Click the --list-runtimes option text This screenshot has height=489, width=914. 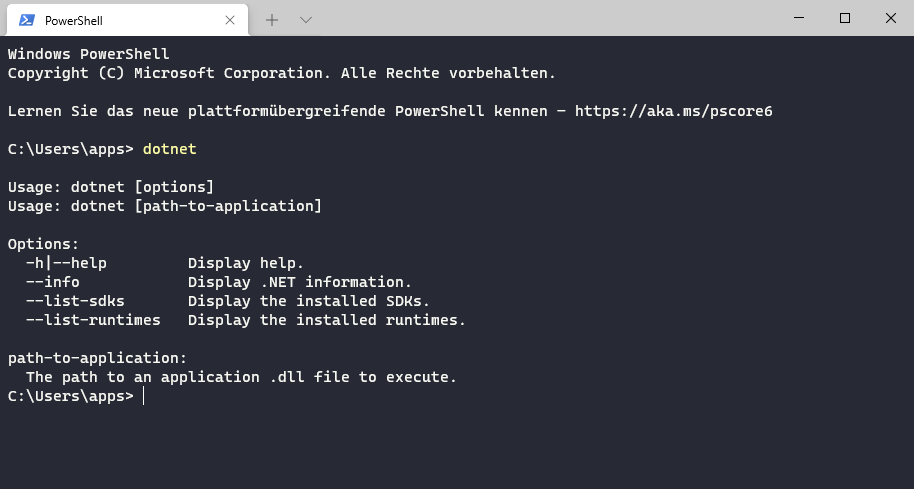[x=93, y=320]
